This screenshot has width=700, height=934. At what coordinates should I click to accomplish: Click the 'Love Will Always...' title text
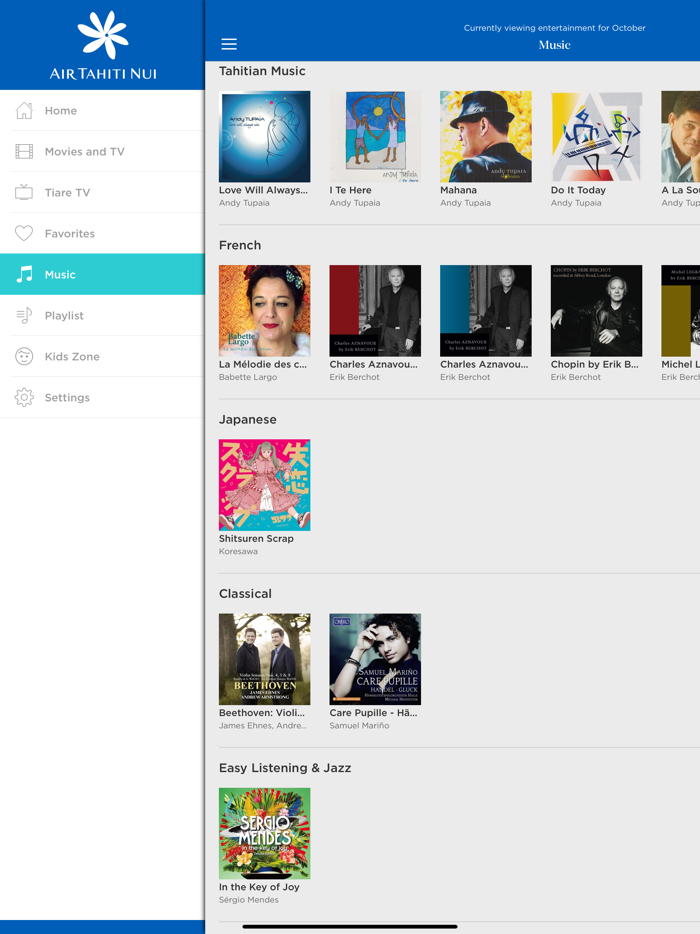(x=263, y=190)
